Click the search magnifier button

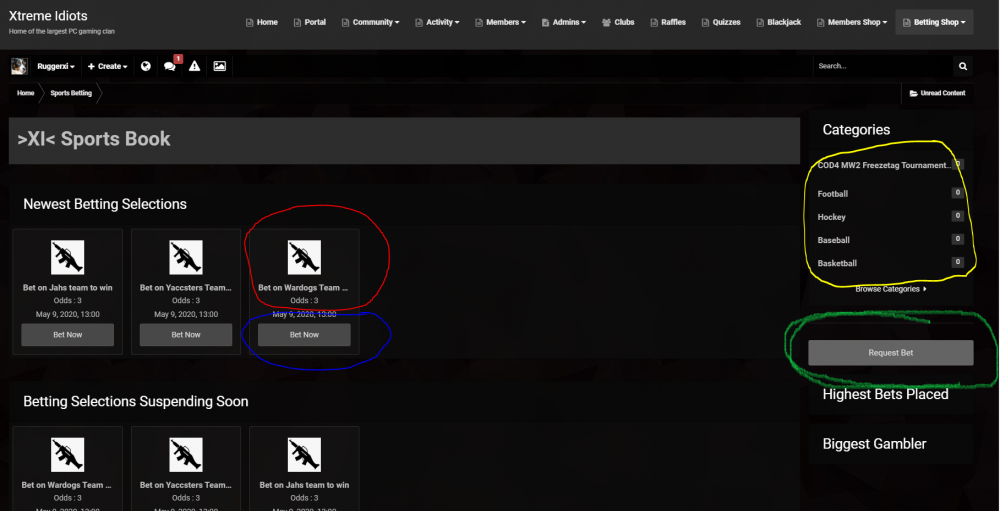tap(963, 66)
